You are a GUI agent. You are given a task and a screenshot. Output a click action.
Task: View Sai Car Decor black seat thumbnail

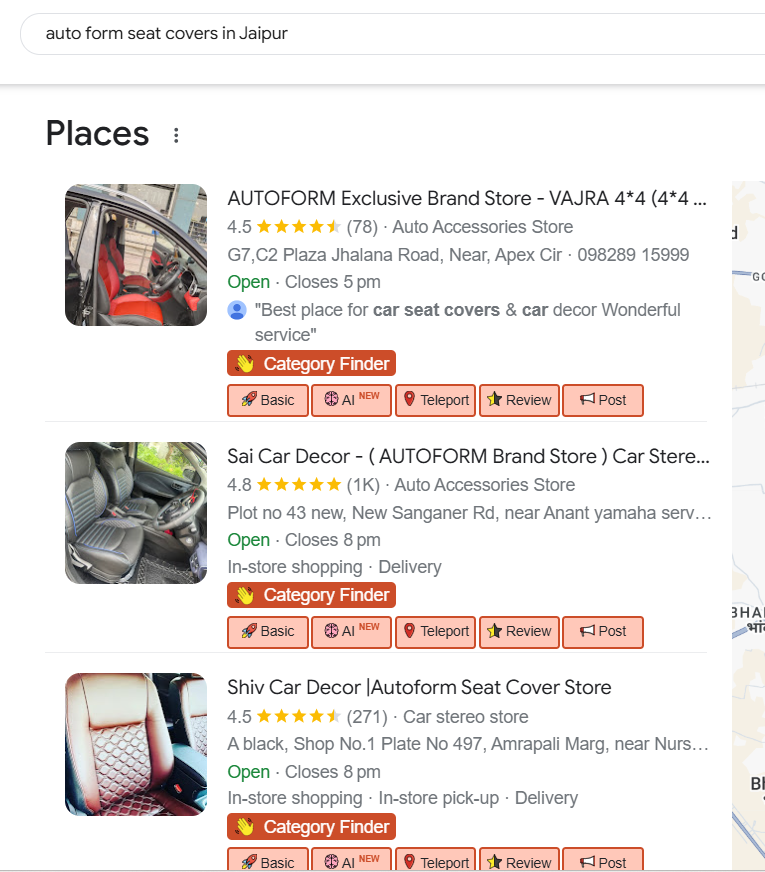point(136,513)
